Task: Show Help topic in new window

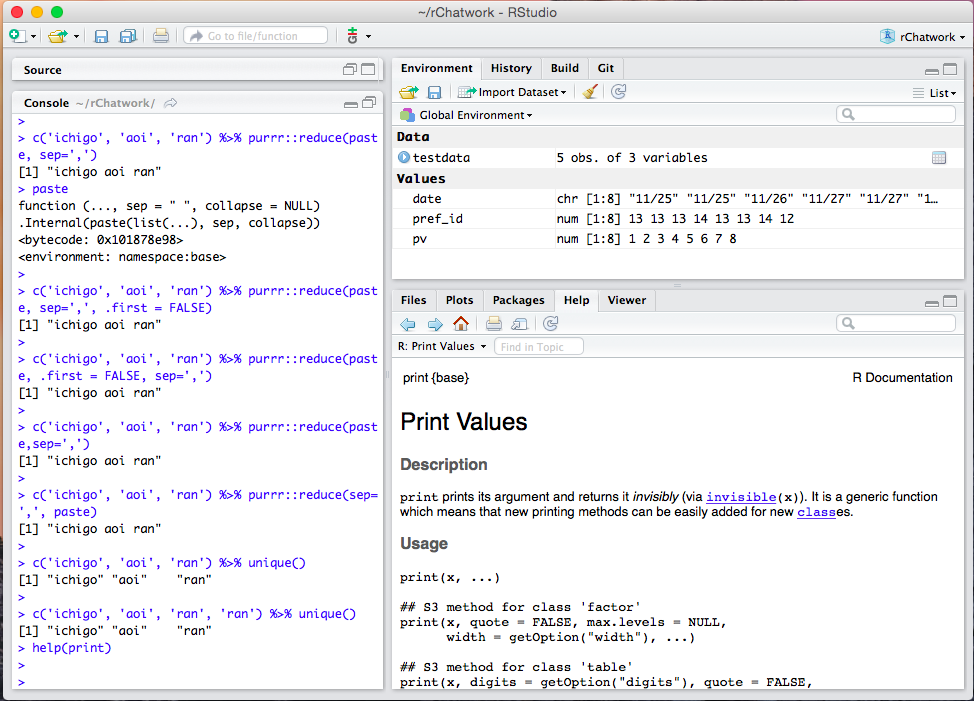Action: (x=519, y=323)
